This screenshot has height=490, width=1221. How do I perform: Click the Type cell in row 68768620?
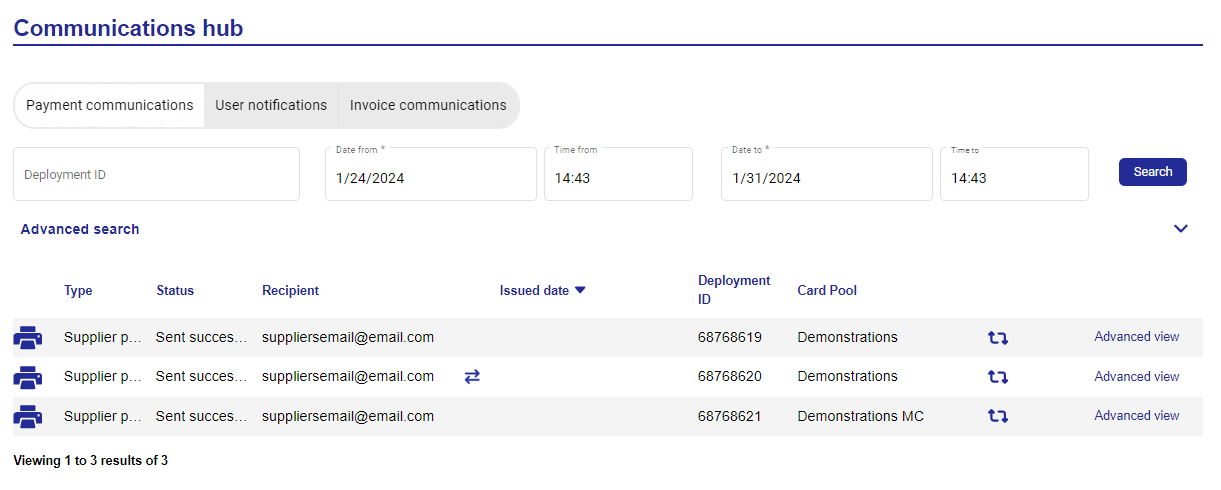point(103,377)
